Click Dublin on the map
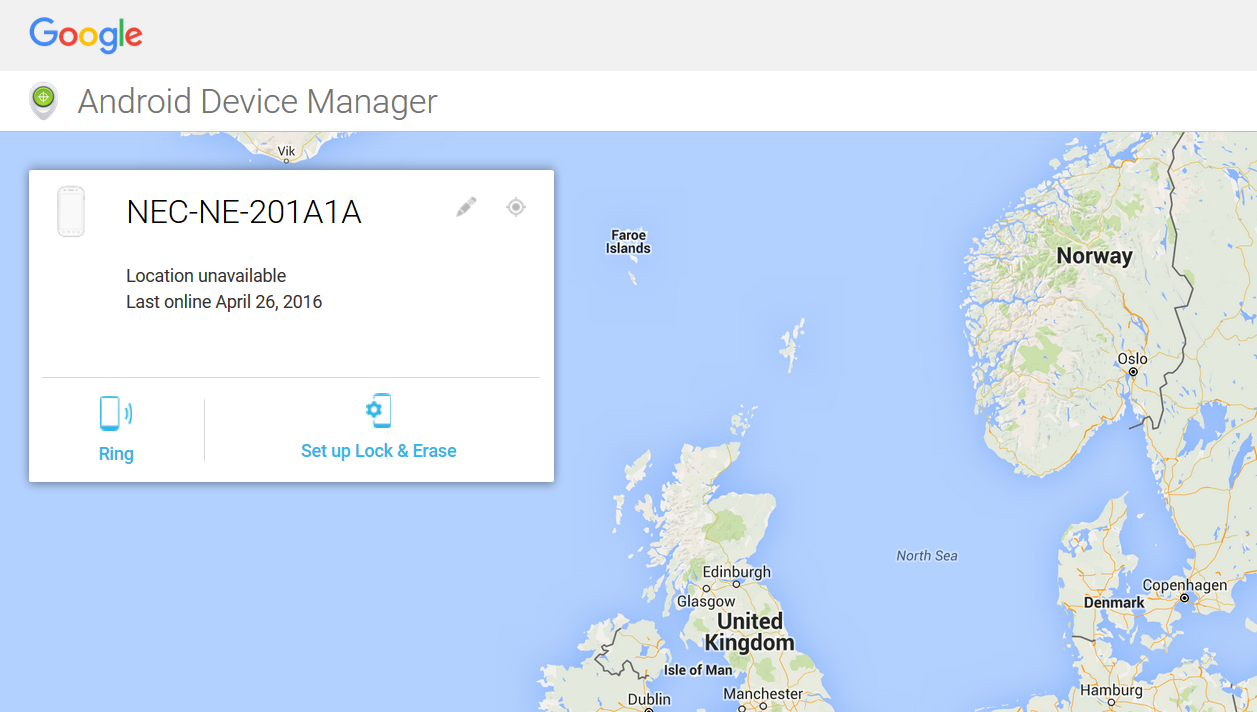This screenshot has height=712, width=1257. pyautogui.click(x=649, y=700)
